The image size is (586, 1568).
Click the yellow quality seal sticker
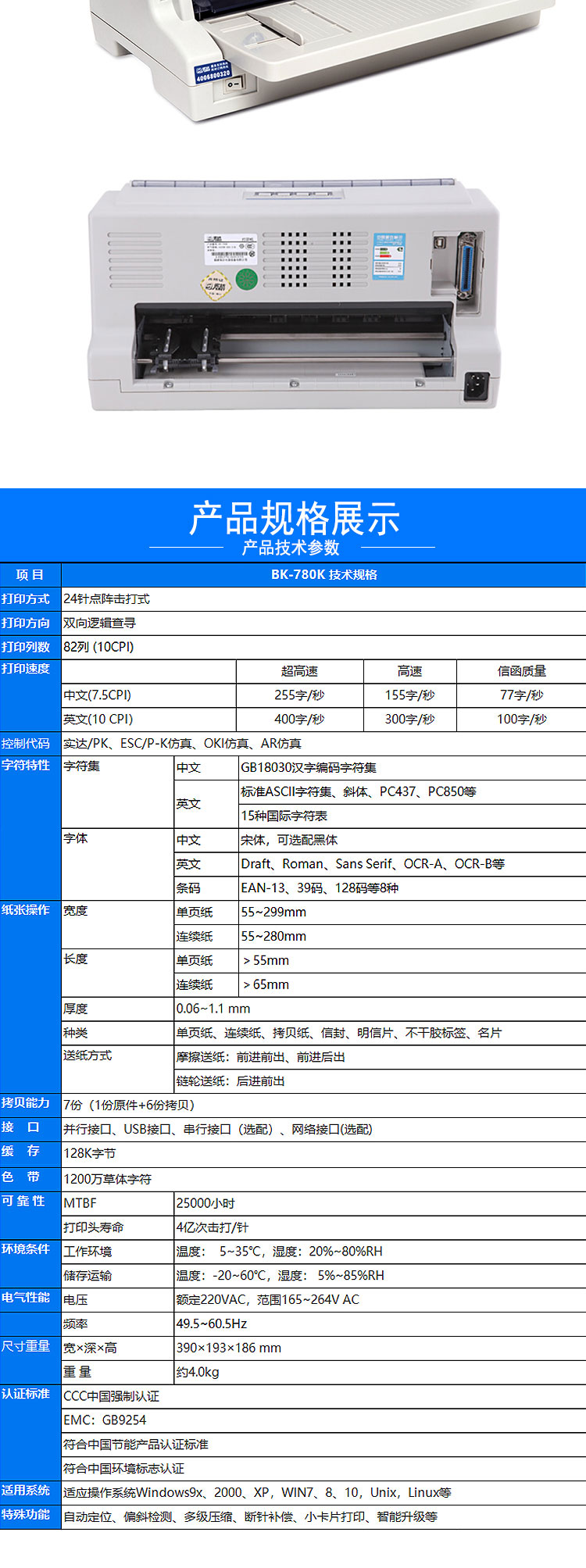[216, 284]
